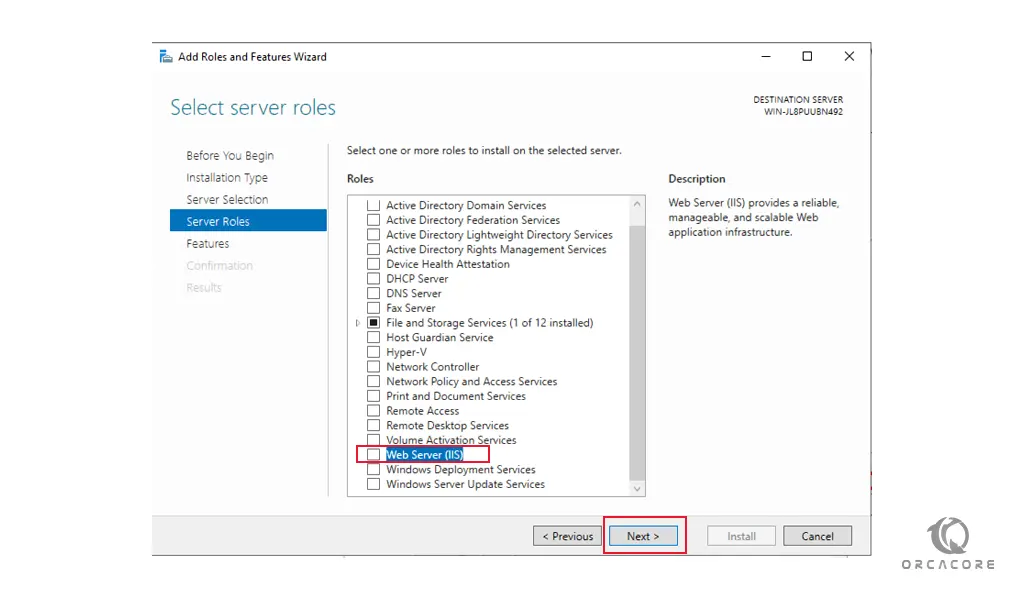The height and width of the screenshot is (600, 1024).
Task: Check Active Directory Federation Services checkbox
Action: click(x=373, y=220)
